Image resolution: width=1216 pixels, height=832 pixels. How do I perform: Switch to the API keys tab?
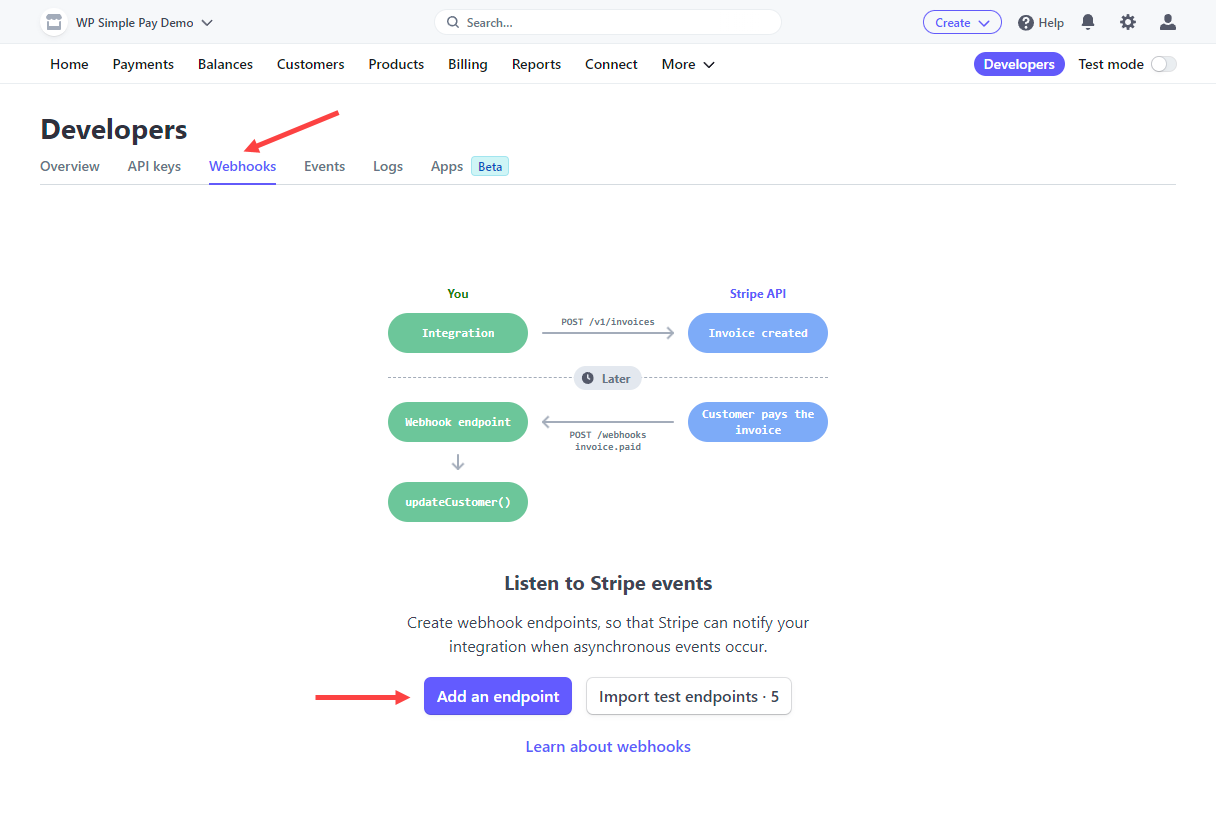tap(154, 167)
